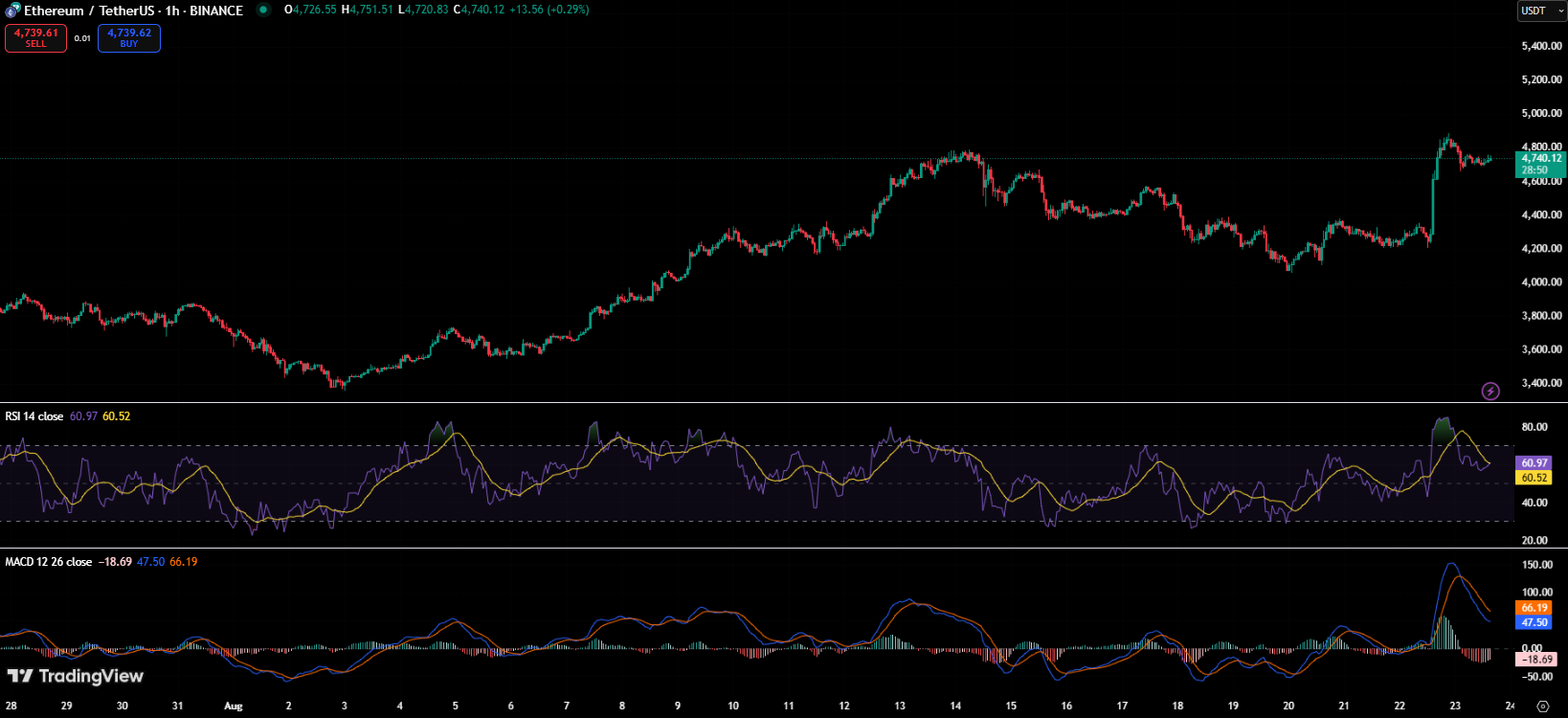Image resolution: width=1568 pixels, height=718 pixels.
Task: Click the Ethereum coin logo icon
Action: pyautogui.click(x=12, y=11)
